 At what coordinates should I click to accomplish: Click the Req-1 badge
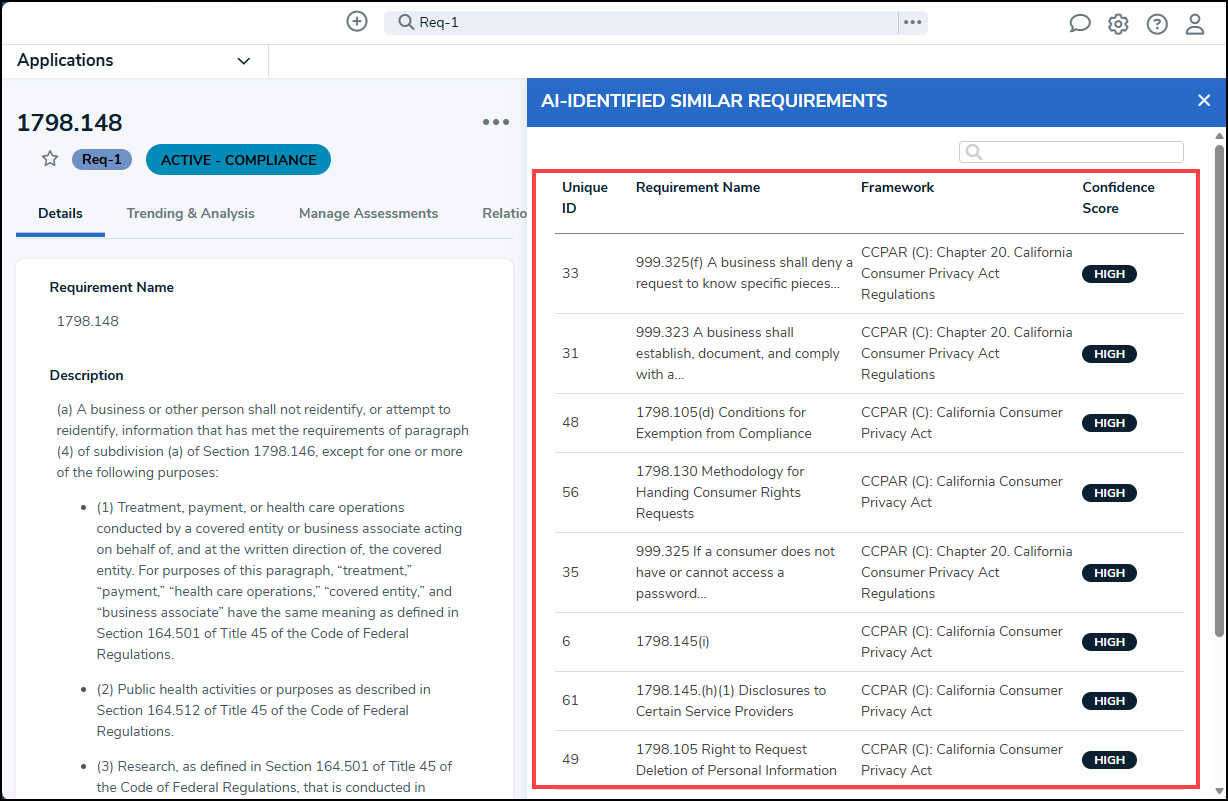coord(102,160)
